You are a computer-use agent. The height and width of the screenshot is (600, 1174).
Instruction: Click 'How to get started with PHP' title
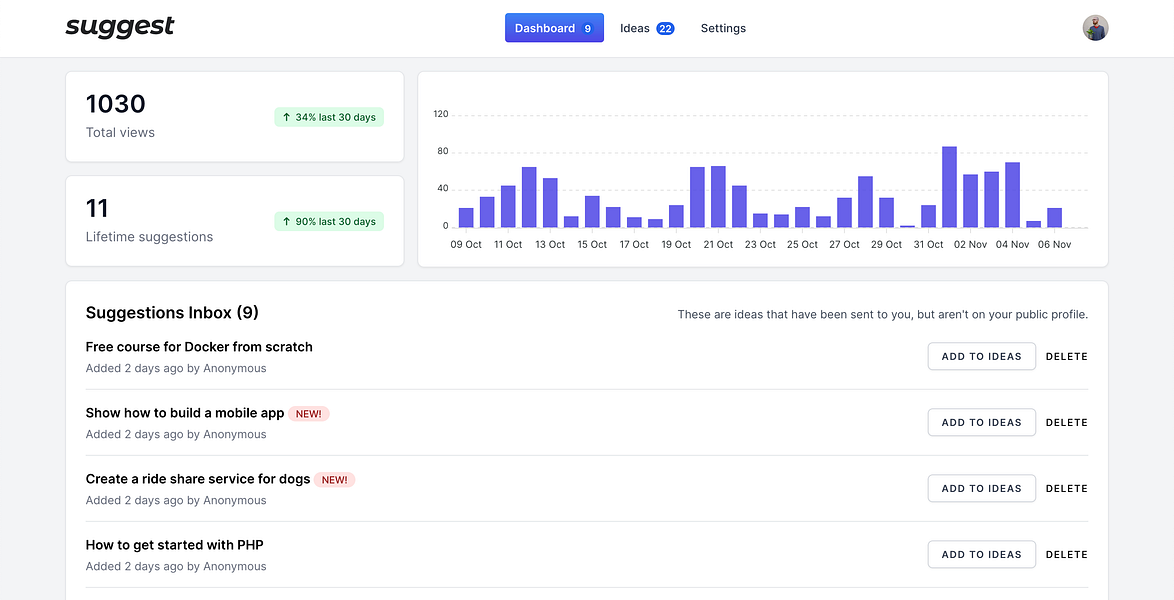(174, 545)
